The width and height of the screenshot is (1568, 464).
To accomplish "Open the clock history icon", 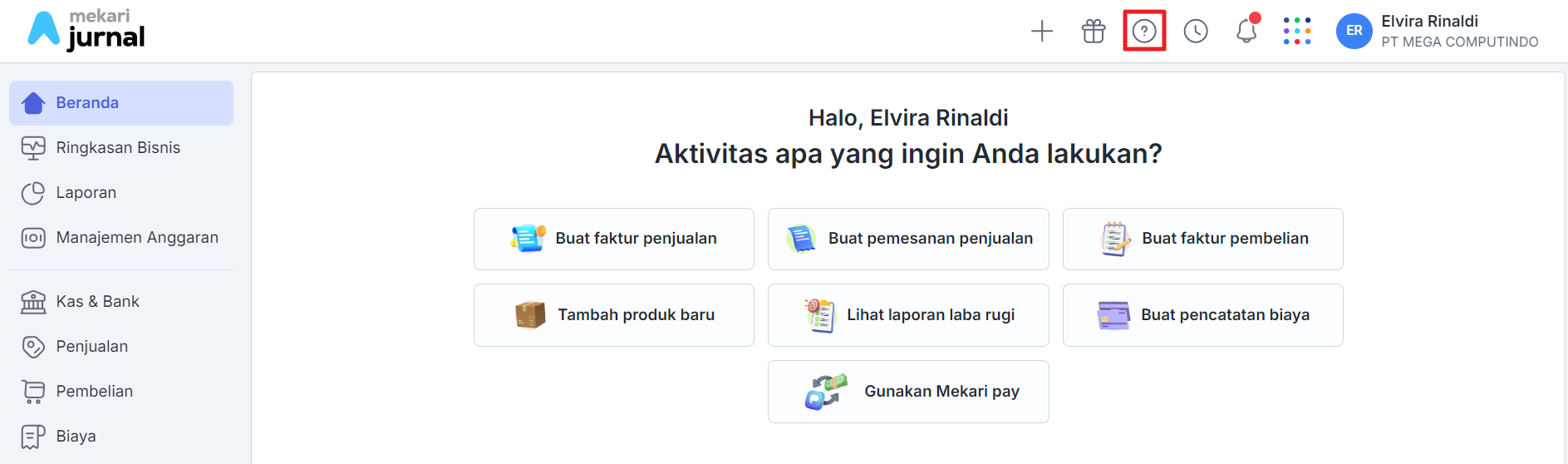I will (x=1196, y=32).
